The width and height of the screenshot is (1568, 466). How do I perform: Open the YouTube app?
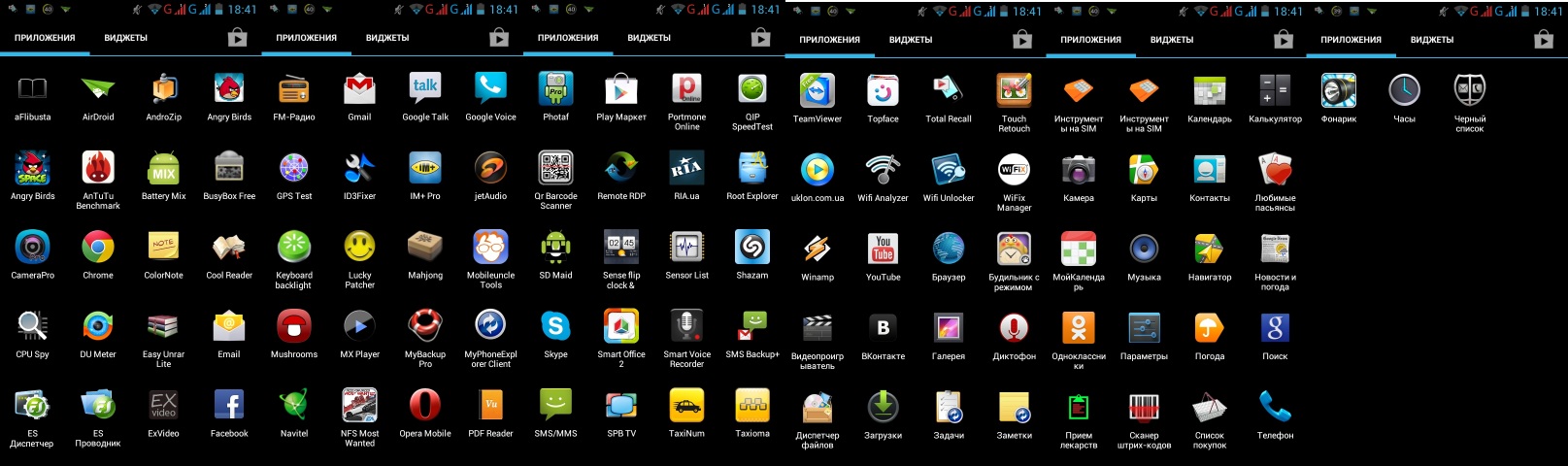883,250
